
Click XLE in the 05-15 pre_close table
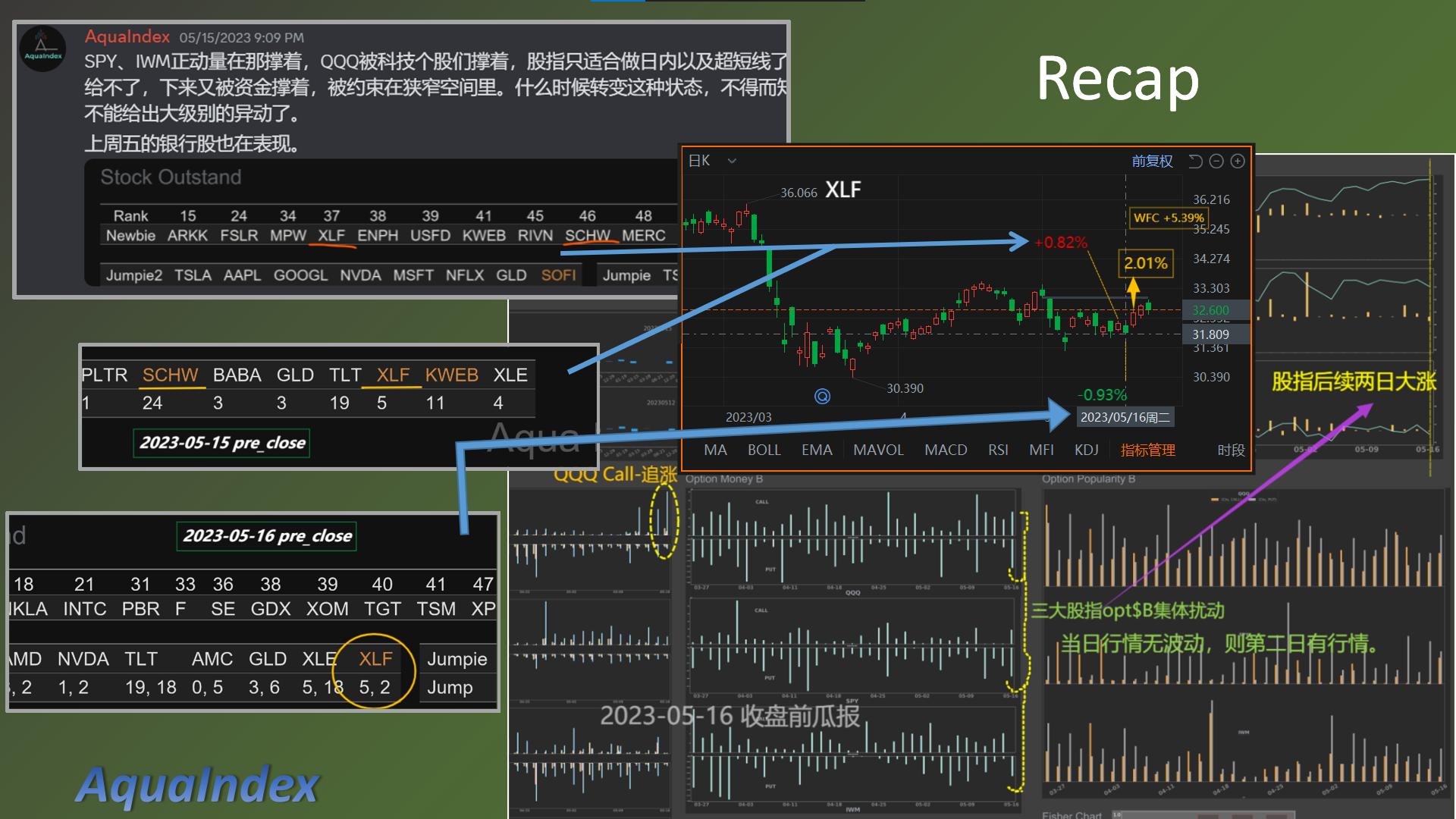click(510, 375)
